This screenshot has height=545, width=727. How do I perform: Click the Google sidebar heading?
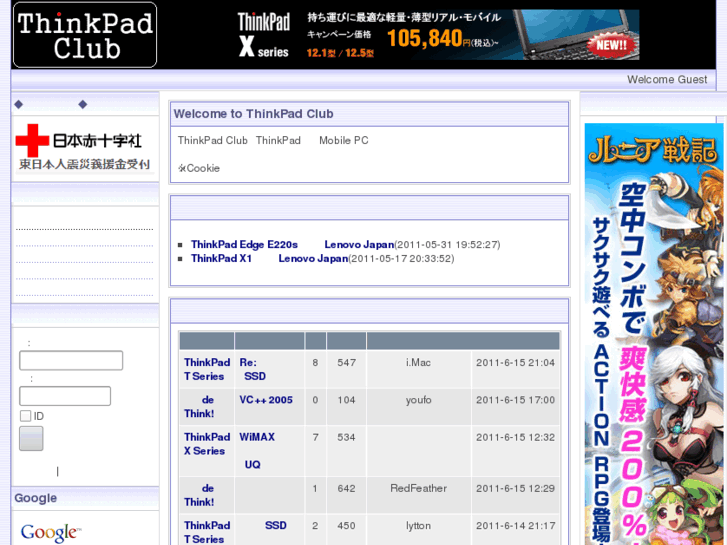click(36, 498)
